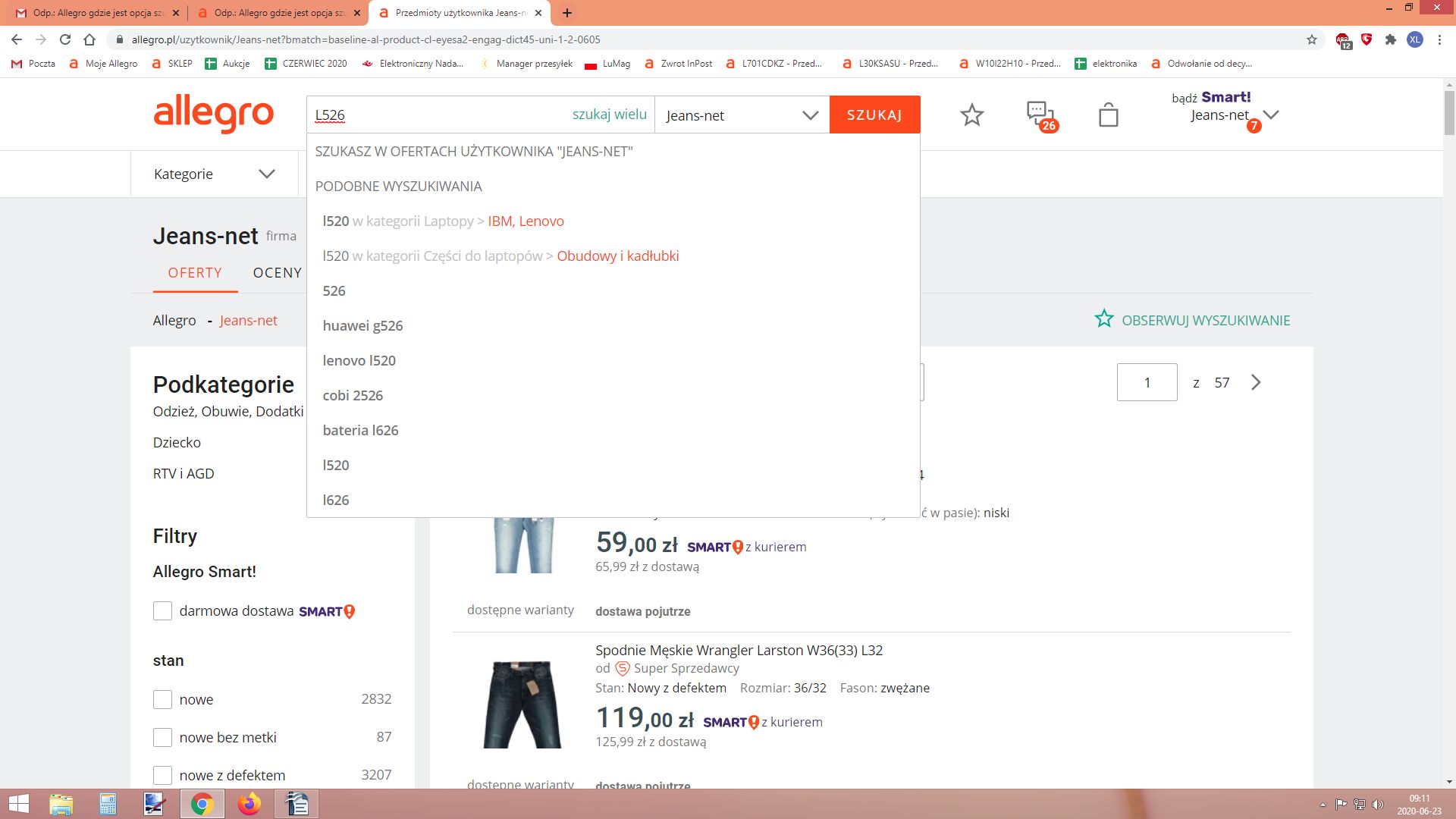
Task: Click the Chrome home button
Action: (89, 39)
